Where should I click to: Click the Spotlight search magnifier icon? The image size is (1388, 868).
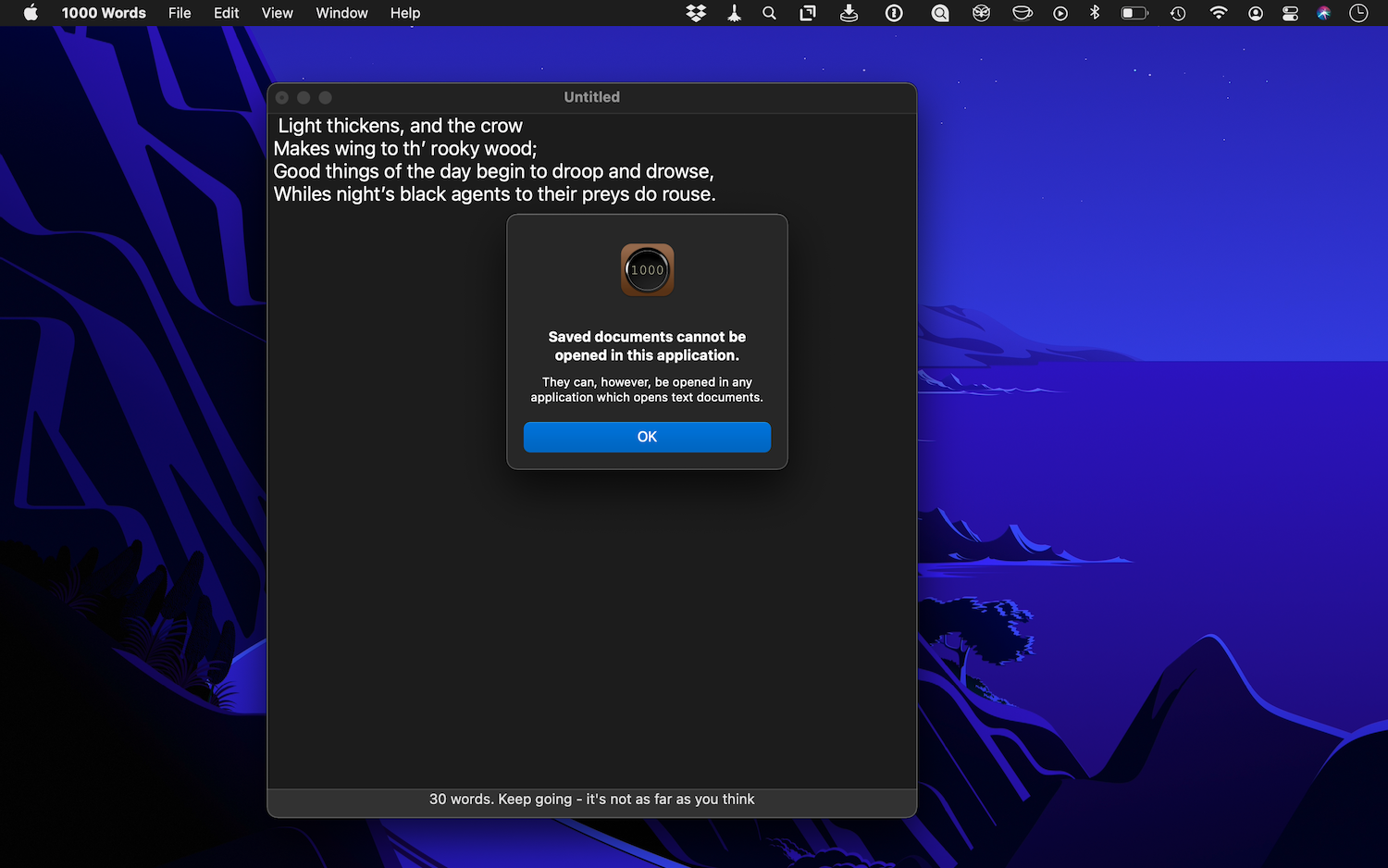pyautogui.click(x=769, y=13)
